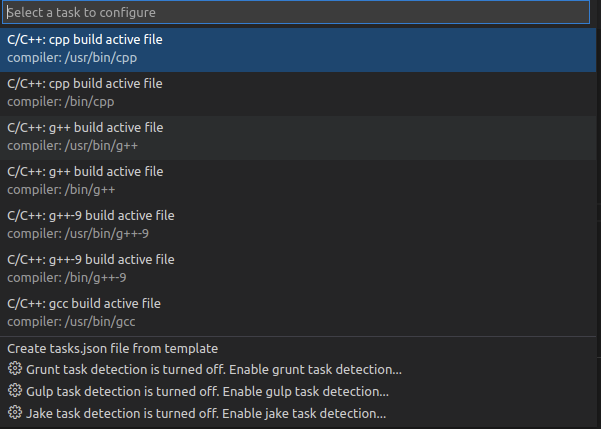The image size is (601, 429).
Task: Click the gear icon beside Gulp task detection
Action: [x=15, y=391]
